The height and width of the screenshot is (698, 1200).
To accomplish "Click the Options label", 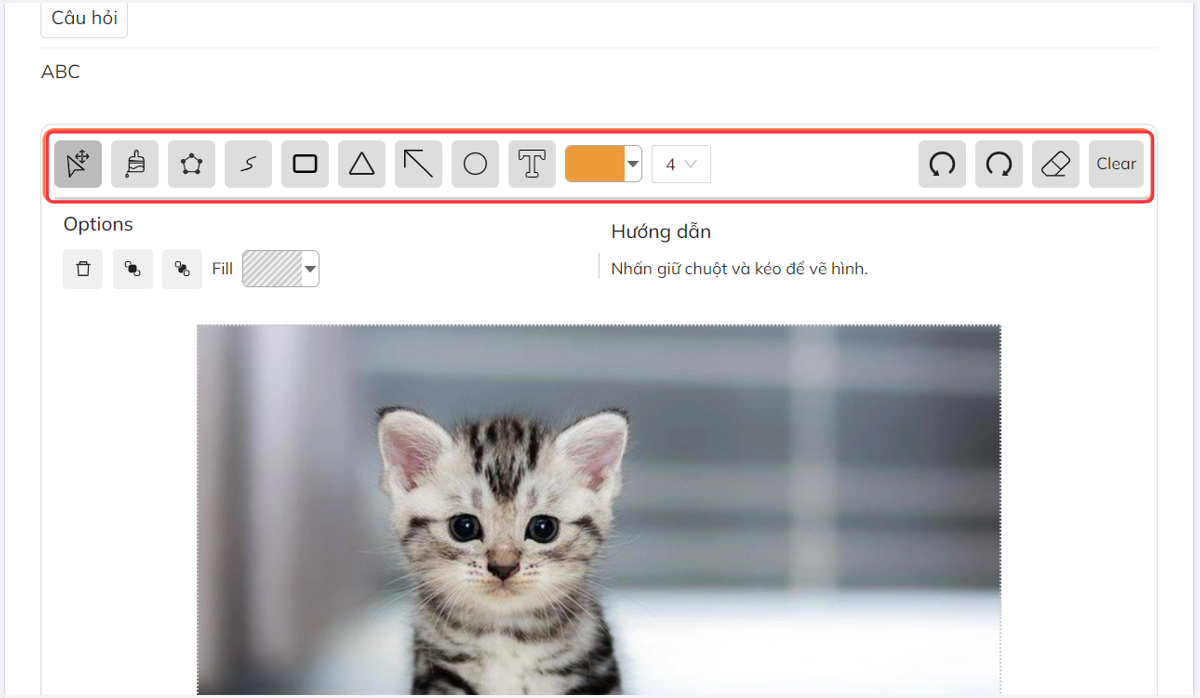I will [98, 224].
